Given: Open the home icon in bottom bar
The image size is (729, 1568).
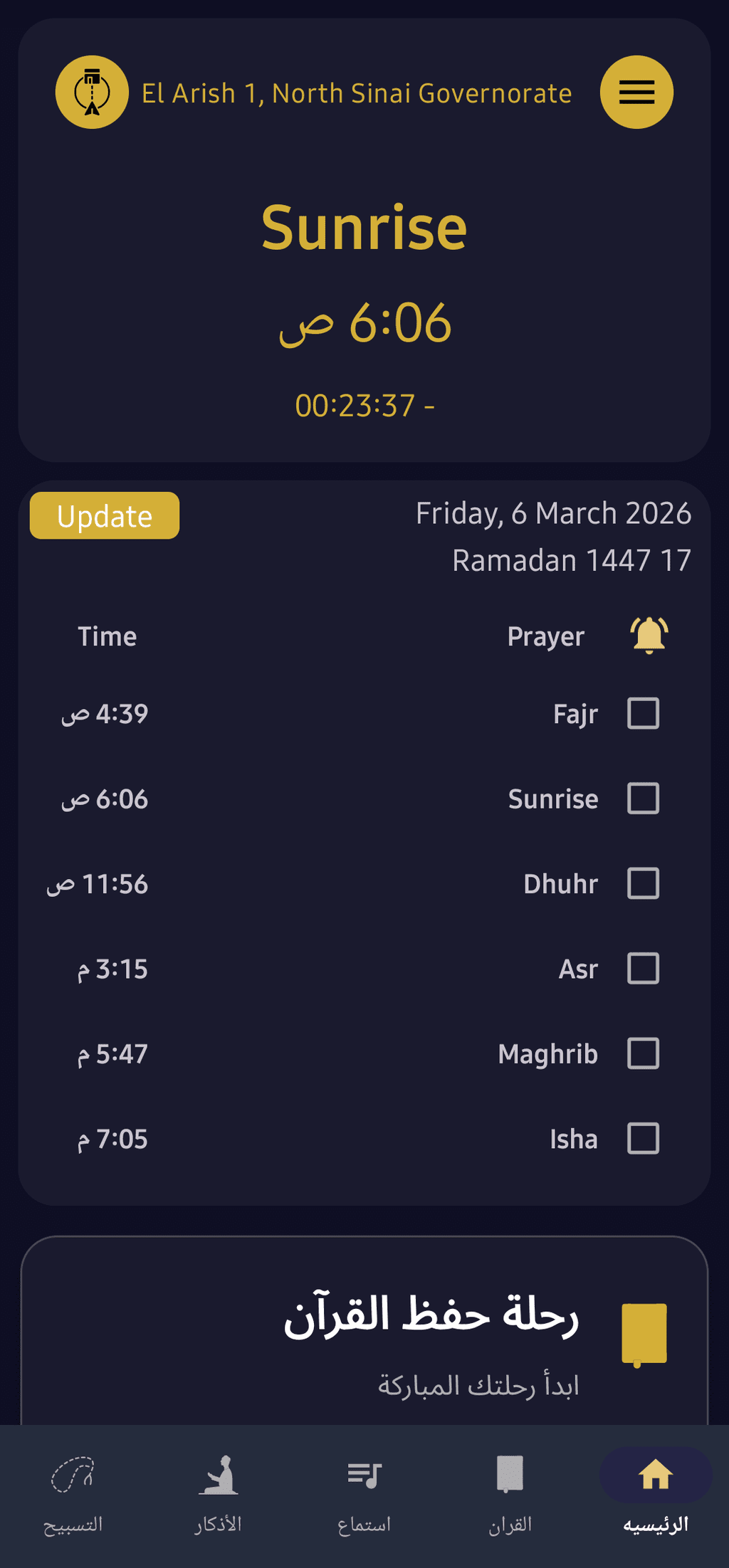Looking at the screenshot, I should 656,1475.
